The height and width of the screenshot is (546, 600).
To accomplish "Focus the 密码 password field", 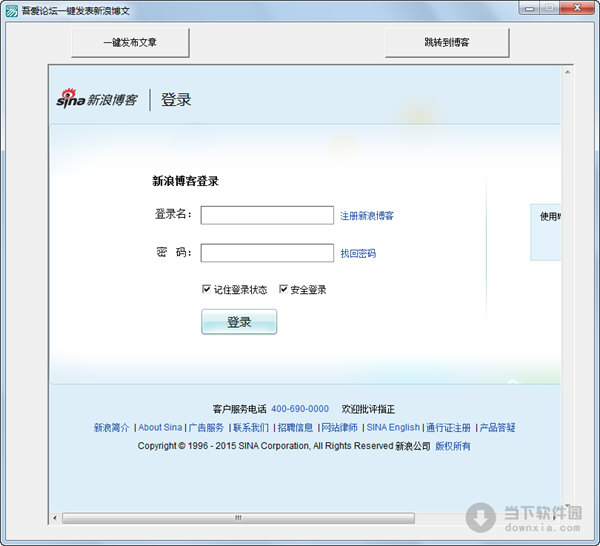I will (267, 253).
